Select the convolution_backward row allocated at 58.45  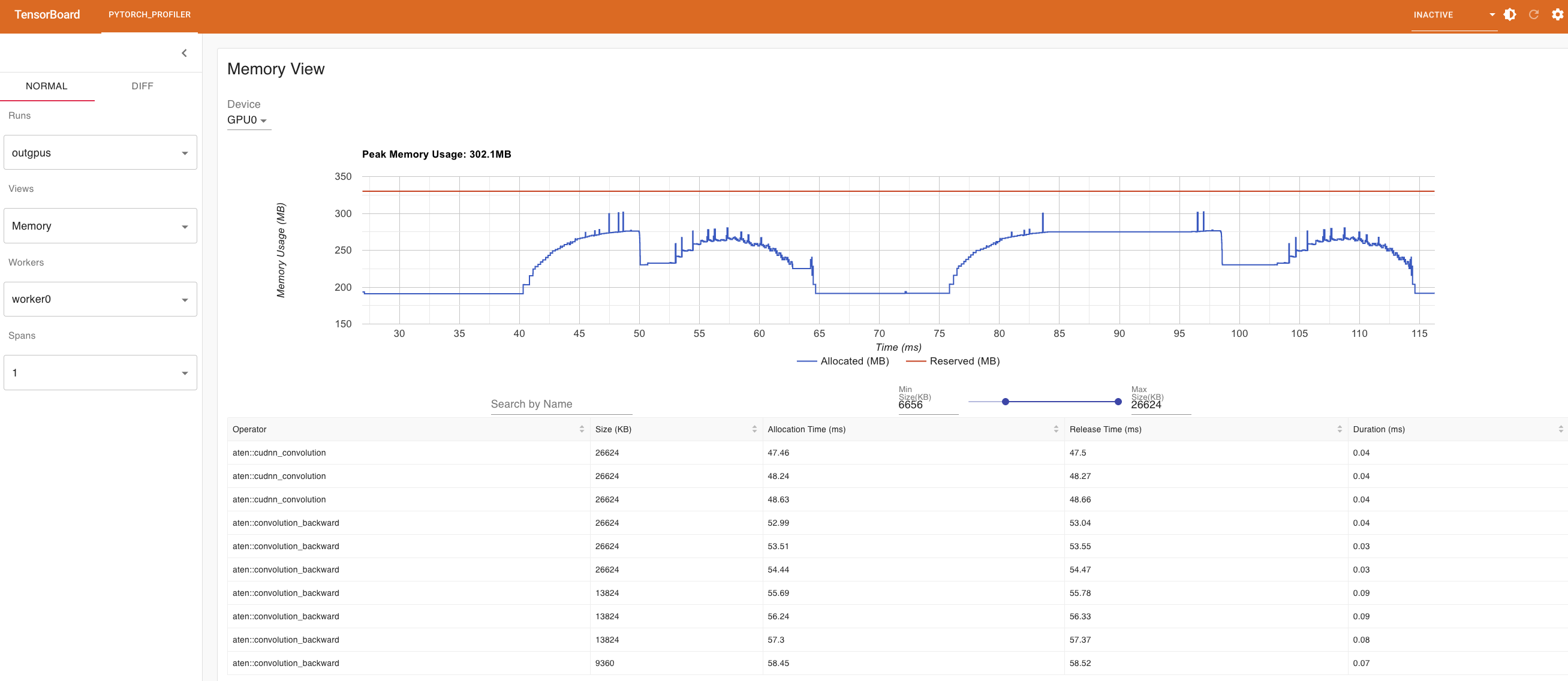897,663
